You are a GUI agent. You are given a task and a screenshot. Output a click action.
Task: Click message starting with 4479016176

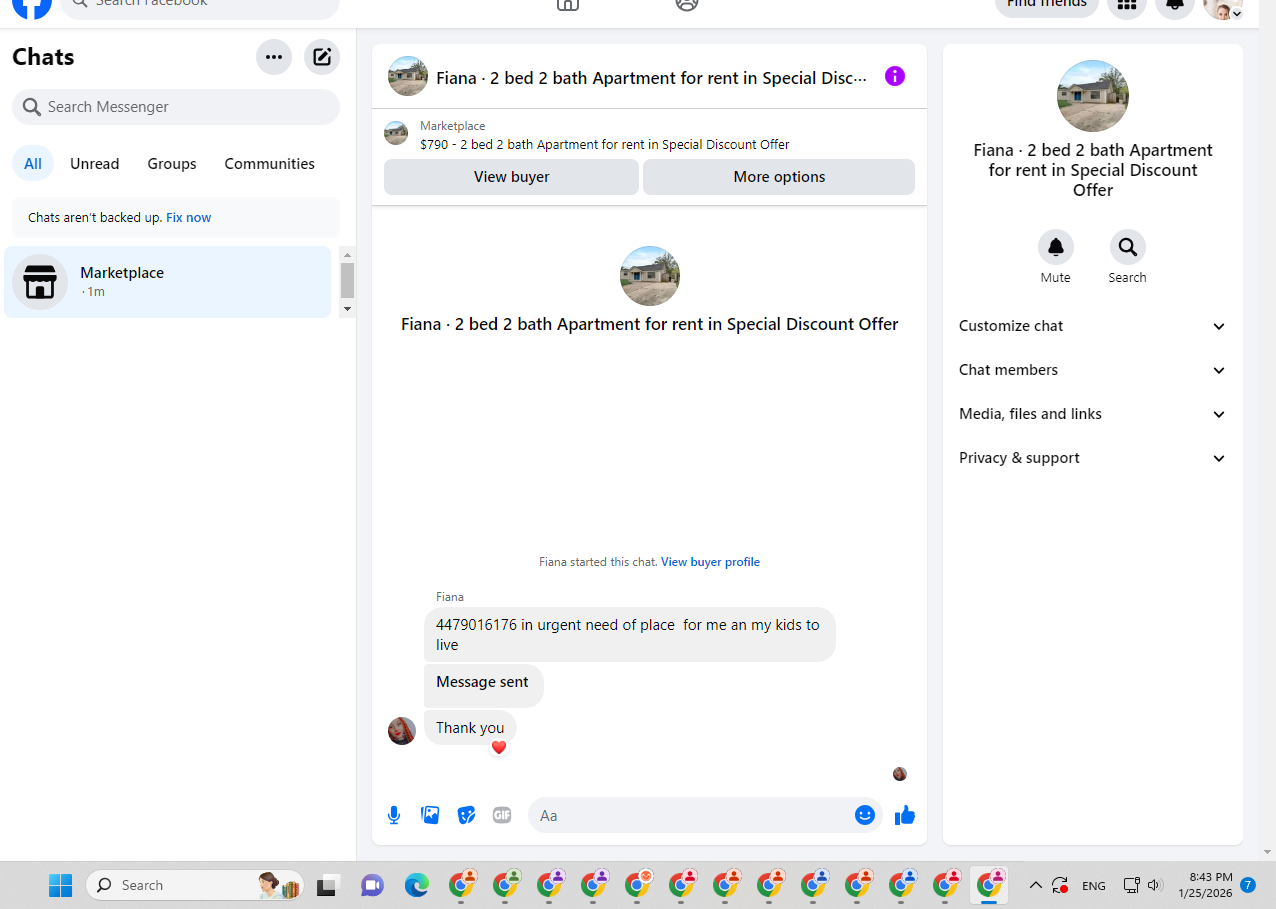pos(629,634)
